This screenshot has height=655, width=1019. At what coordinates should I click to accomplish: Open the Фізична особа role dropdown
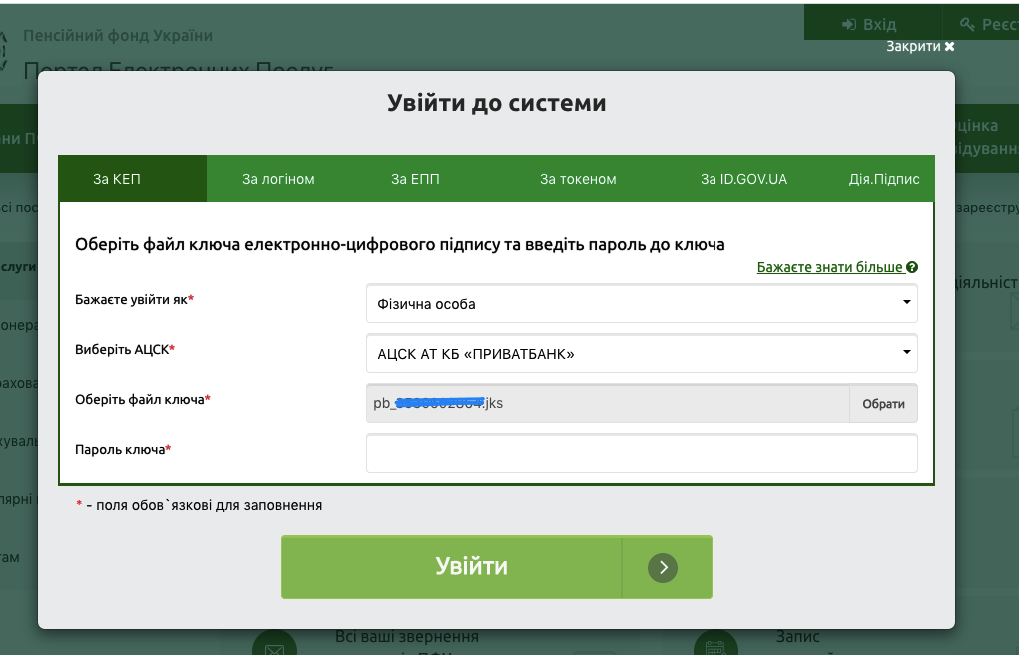pyautogui.click(x=640, y=303)
